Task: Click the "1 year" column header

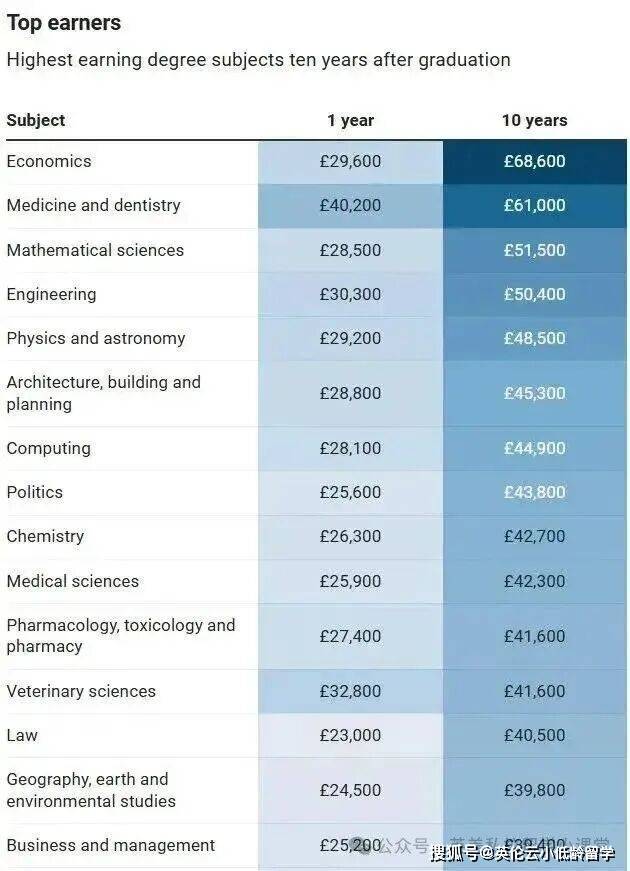Action: (350, 120)
